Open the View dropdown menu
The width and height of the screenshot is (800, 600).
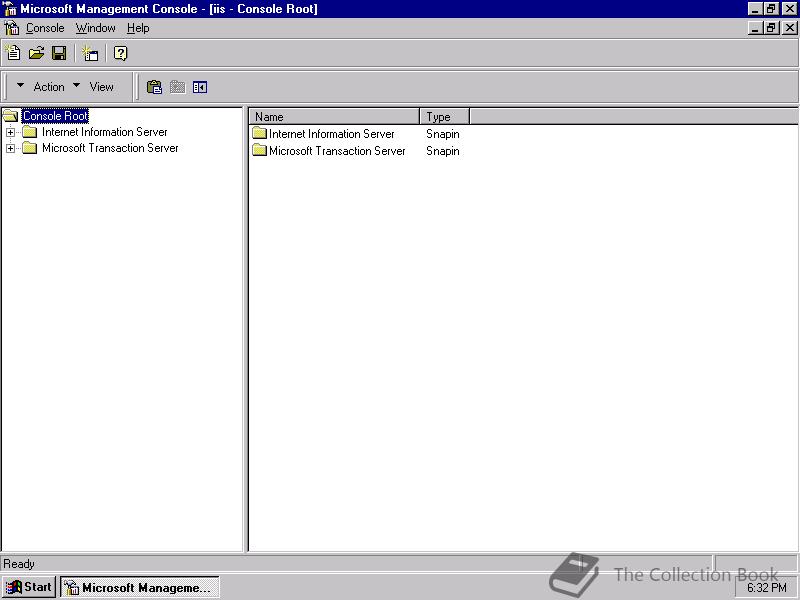point(93,87)
